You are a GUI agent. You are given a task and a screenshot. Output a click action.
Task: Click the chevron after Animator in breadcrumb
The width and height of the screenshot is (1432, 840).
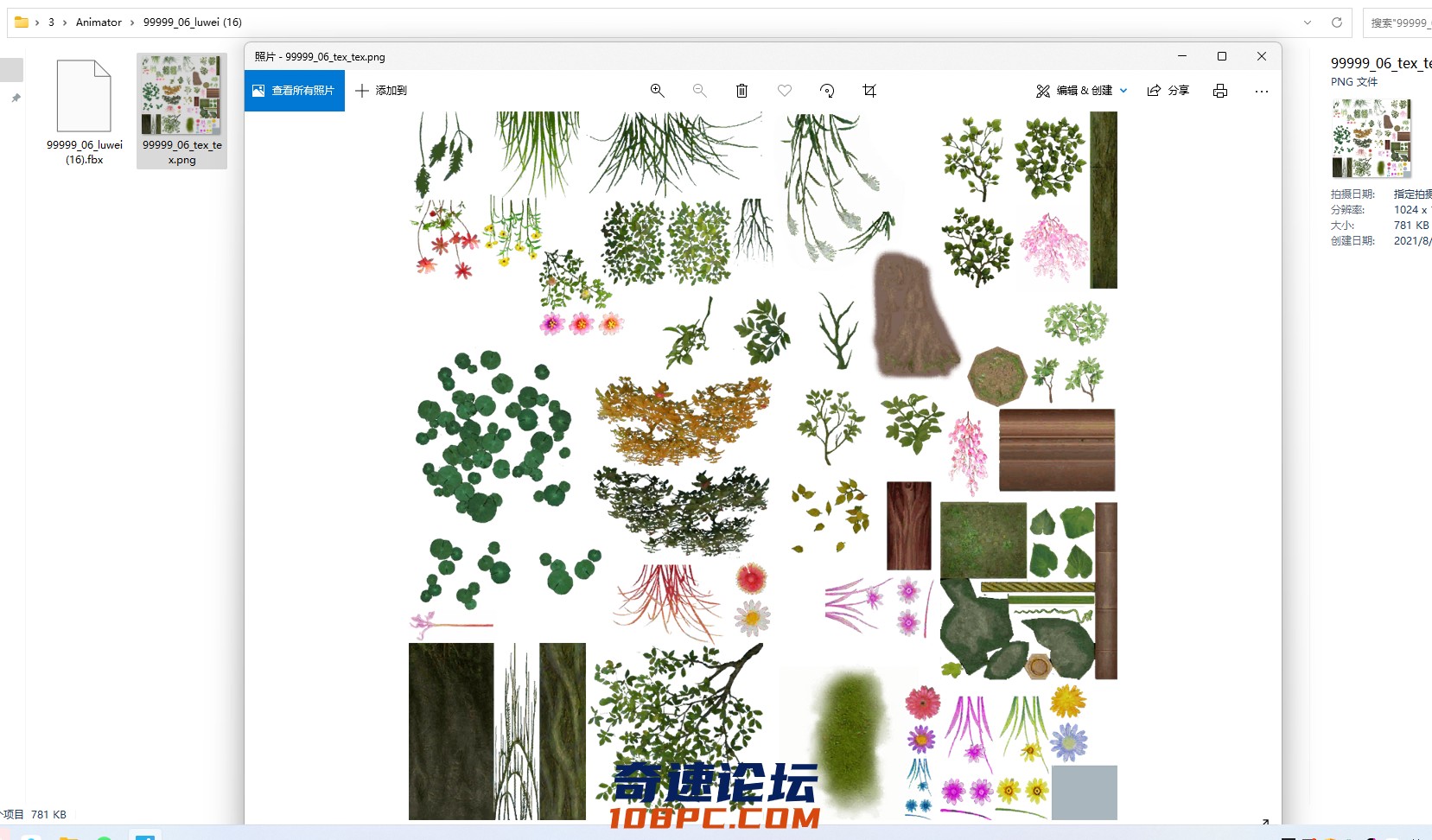coord(132,22)
